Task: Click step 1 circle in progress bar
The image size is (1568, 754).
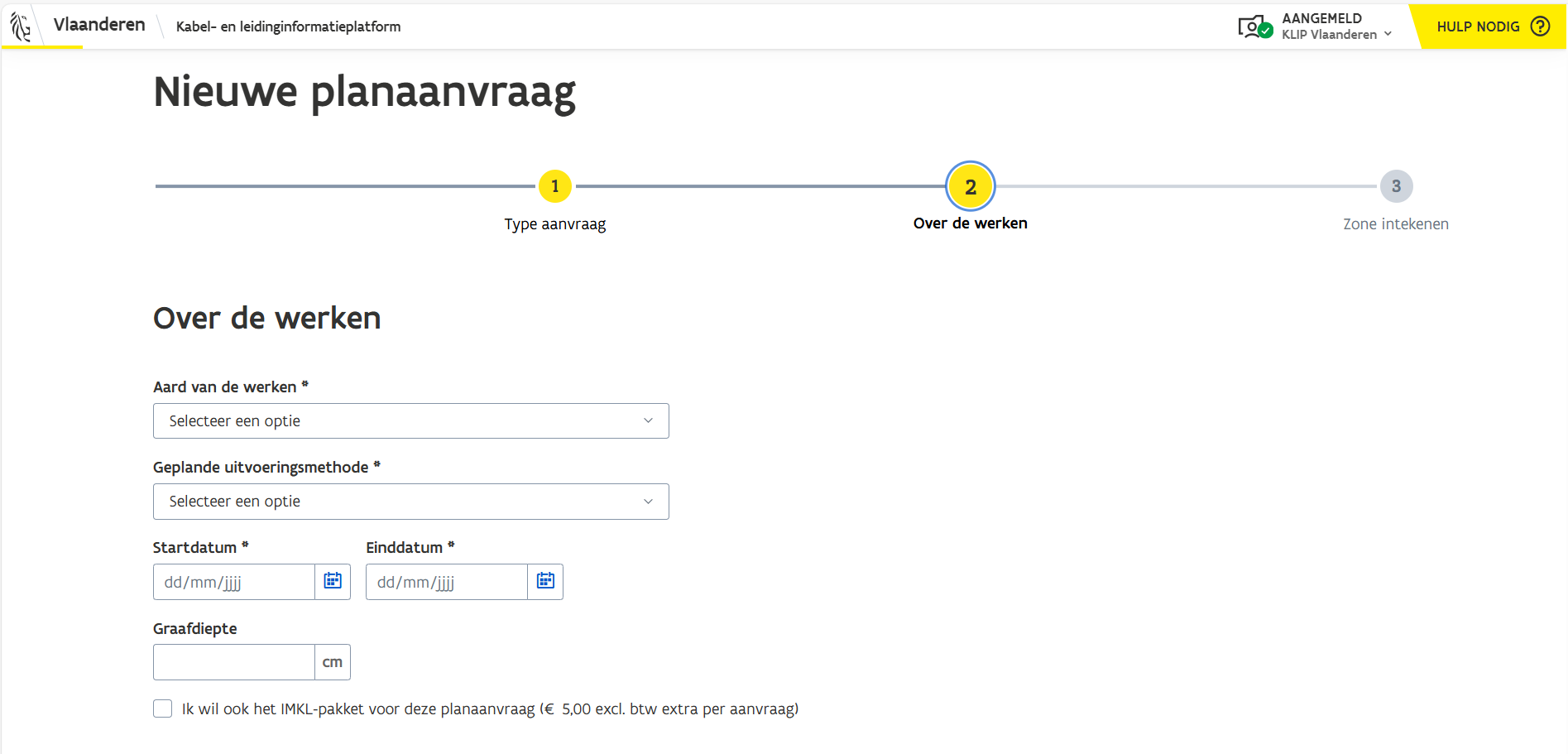Action: [554, 186]
